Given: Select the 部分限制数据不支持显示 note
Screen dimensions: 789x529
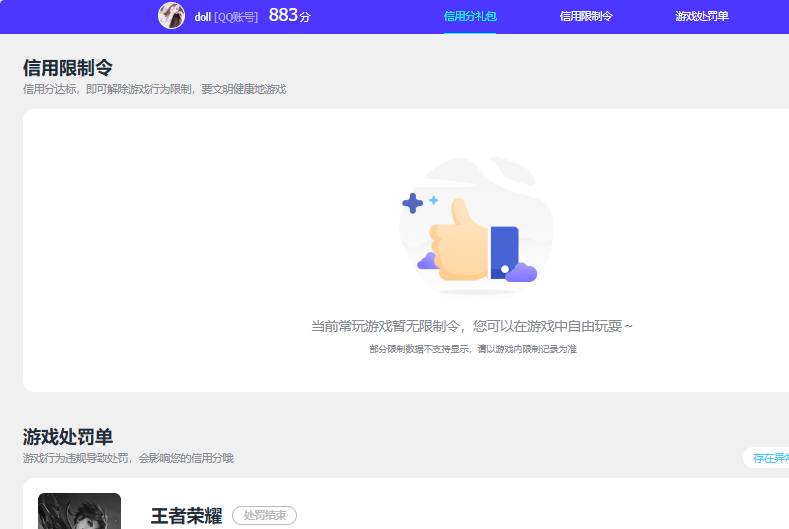Looking at the screenshot, I should [x=472, y=349].
